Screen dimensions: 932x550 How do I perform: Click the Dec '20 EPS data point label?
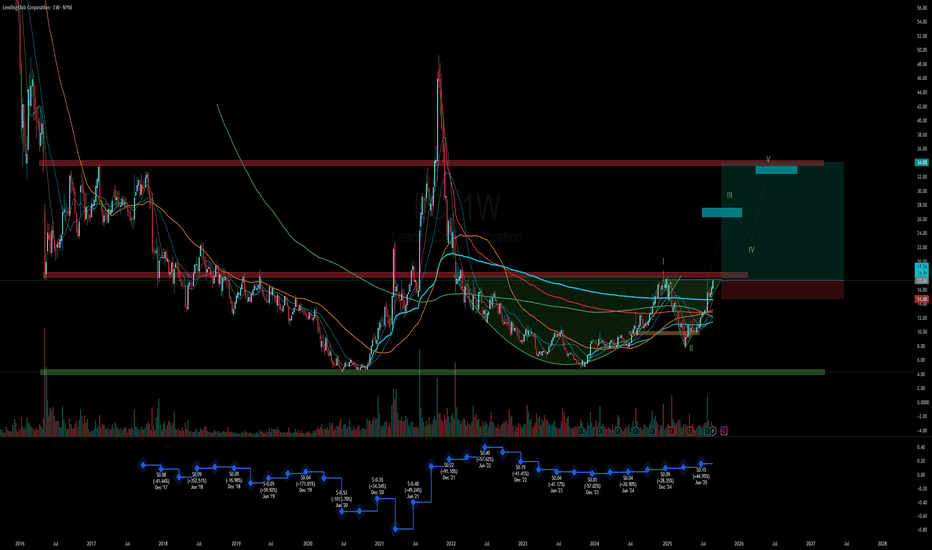click(377, 486)
